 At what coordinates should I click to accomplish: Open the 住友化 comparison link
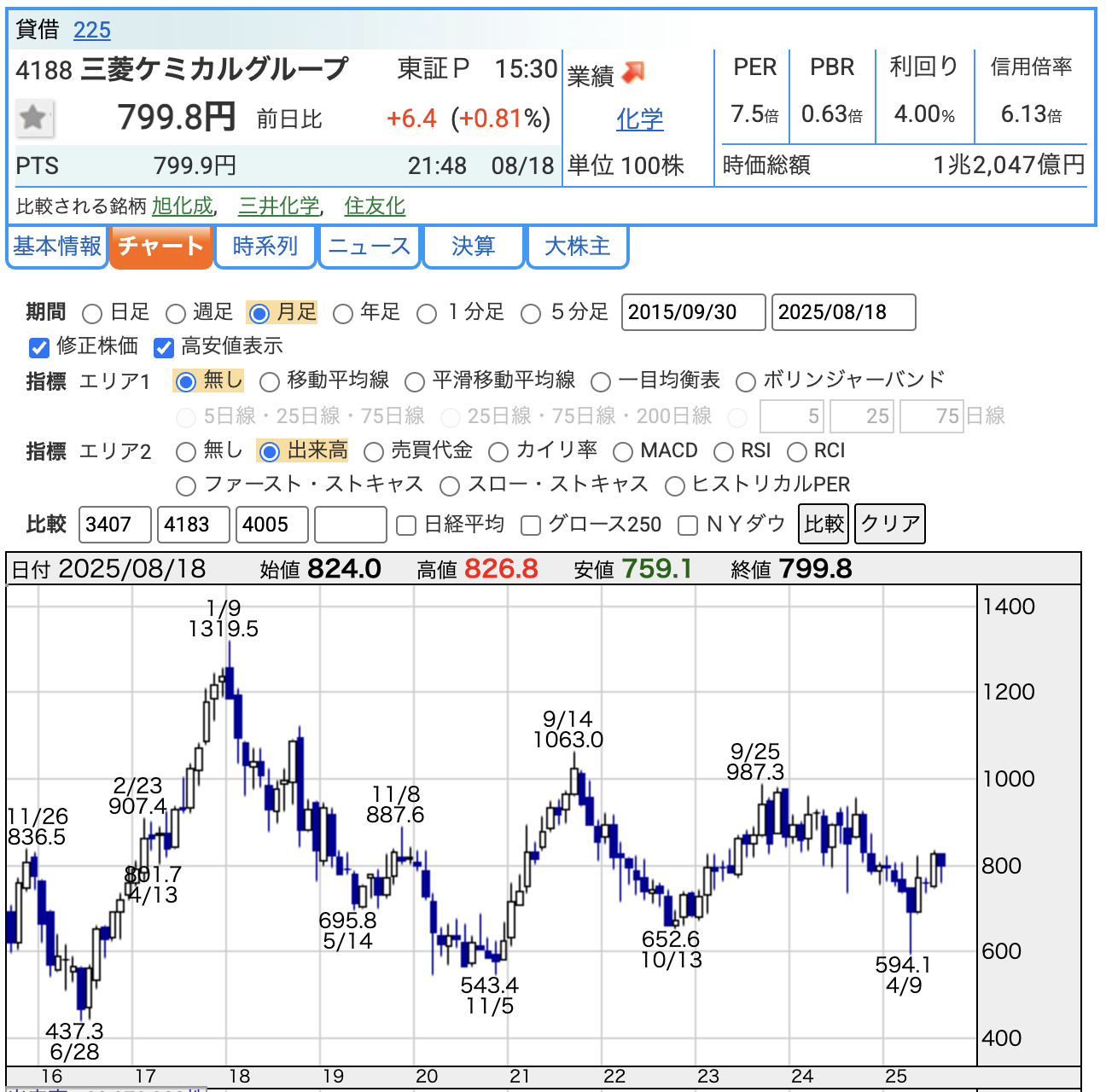click(x=375, y=206)
